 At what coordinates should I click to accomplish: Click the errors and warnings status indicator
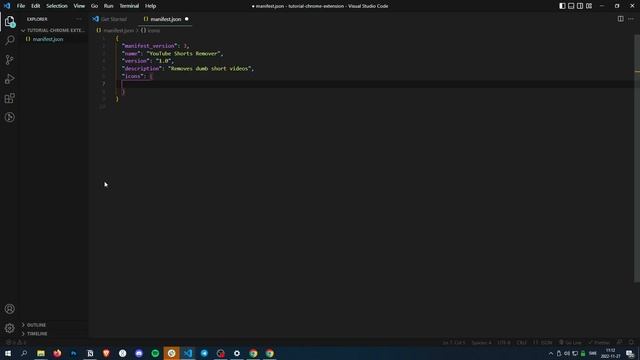pyautogui.click(x=16, y=342)
